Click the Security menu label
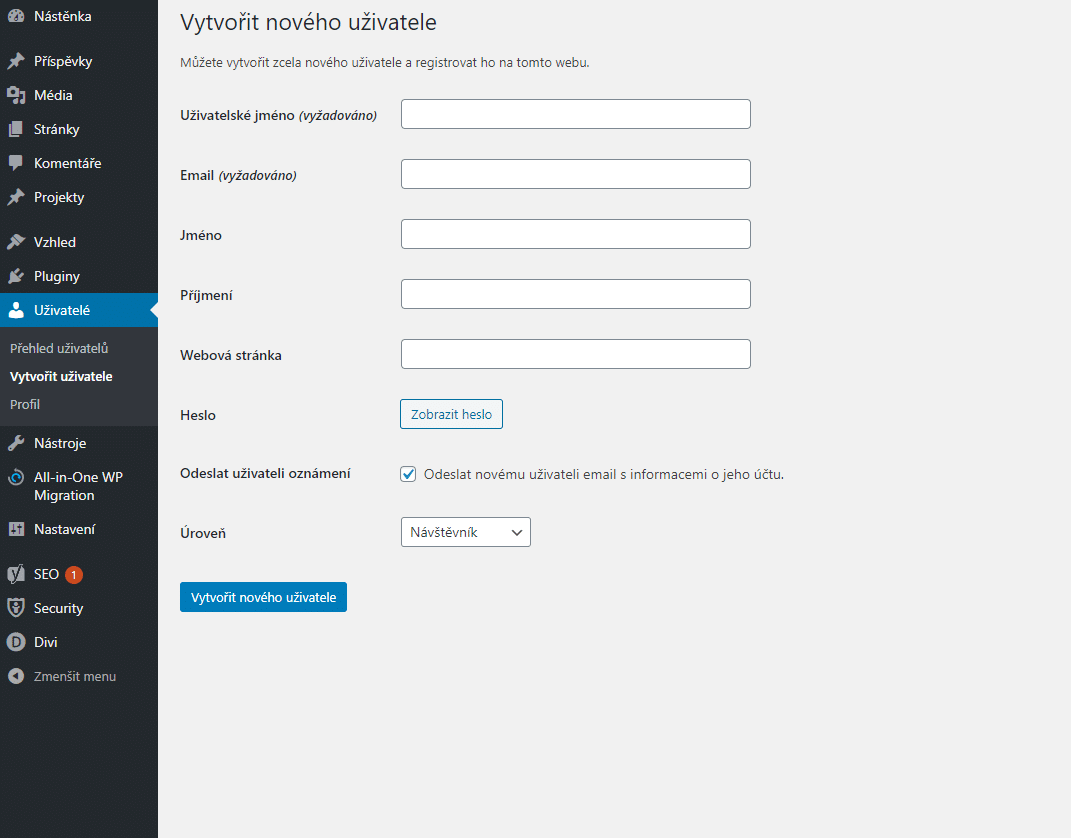The image size is (1071, 838). click(59, 609)
